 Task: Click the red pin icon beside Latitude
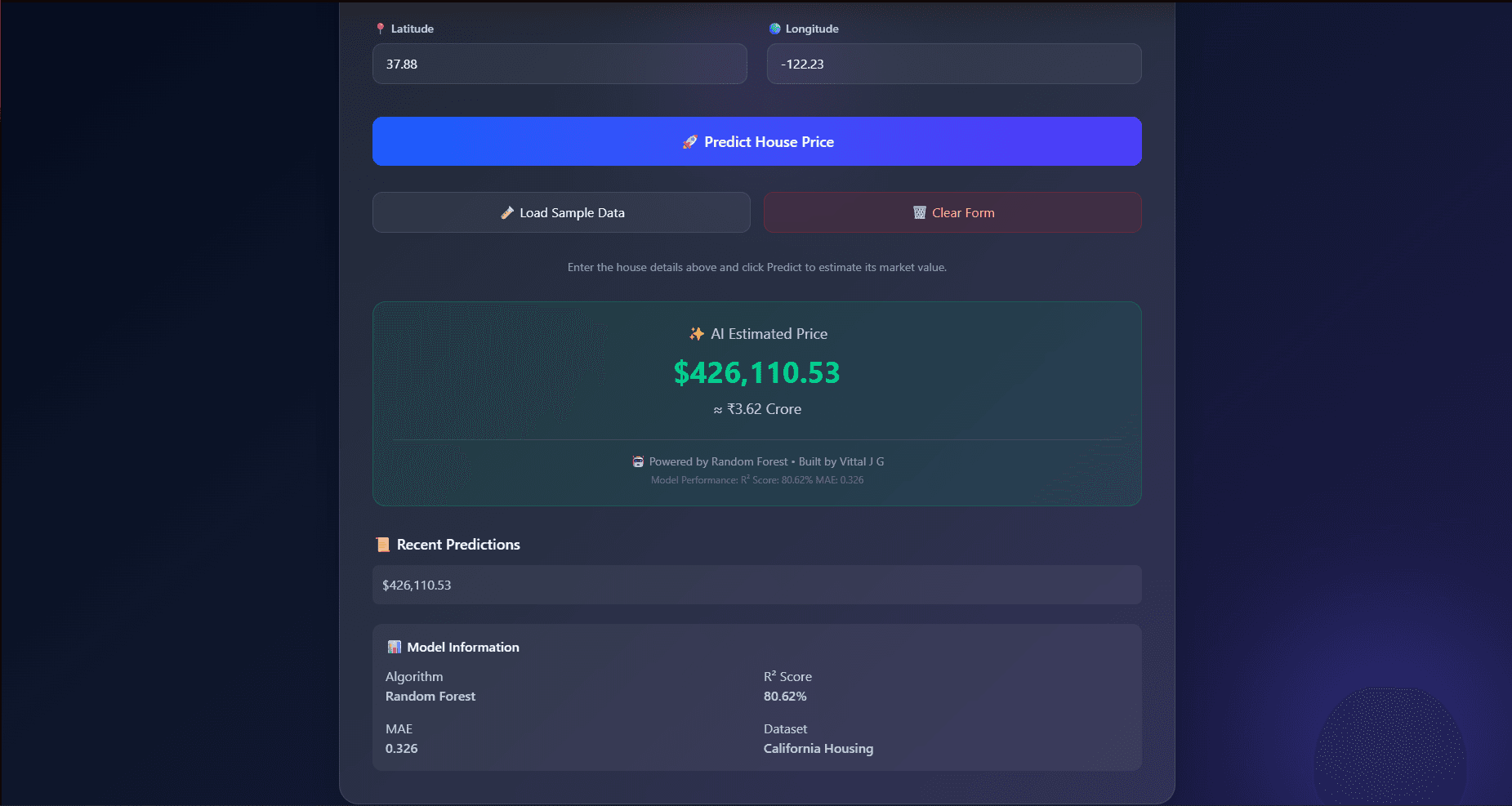(381, 29)
